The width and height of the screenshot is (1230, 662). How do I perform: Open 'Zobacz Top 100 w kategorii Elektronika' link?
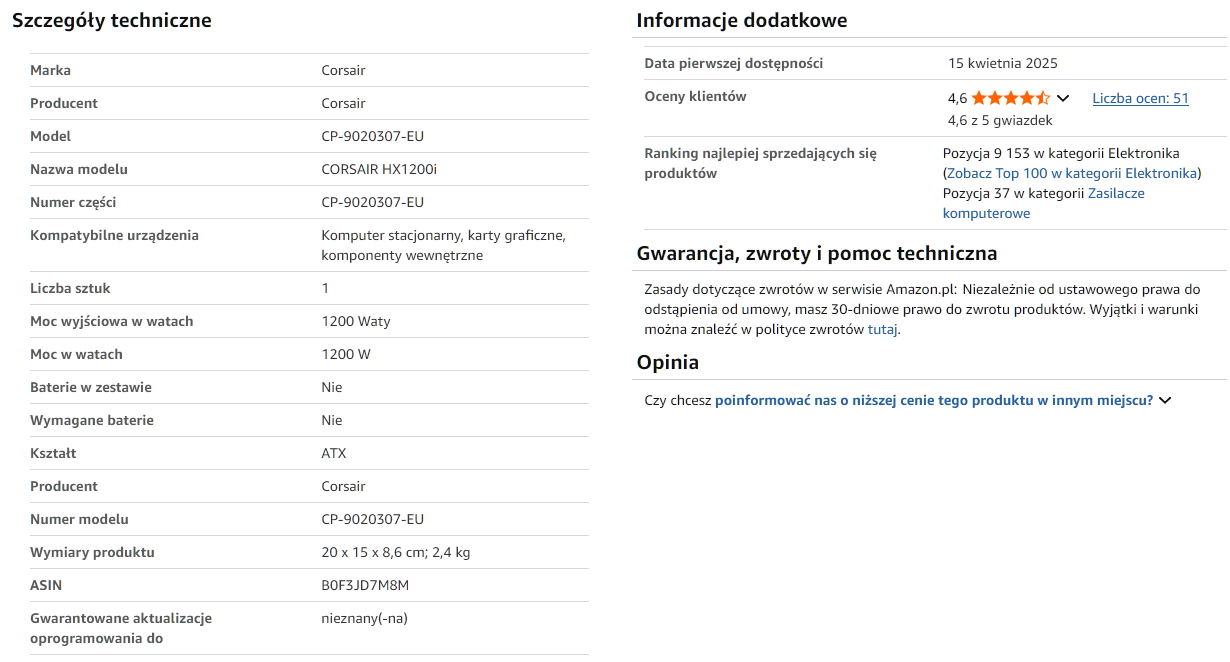point(1071,173)
